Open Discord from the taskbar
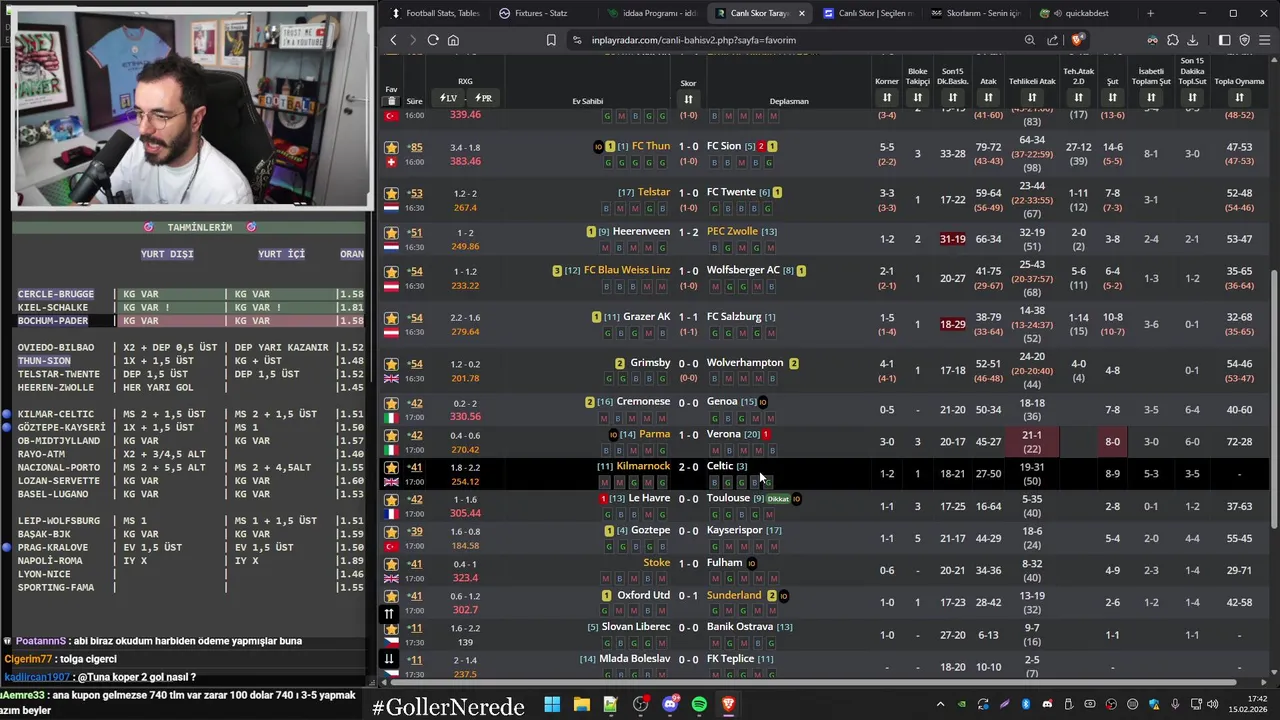 point(670,704)
